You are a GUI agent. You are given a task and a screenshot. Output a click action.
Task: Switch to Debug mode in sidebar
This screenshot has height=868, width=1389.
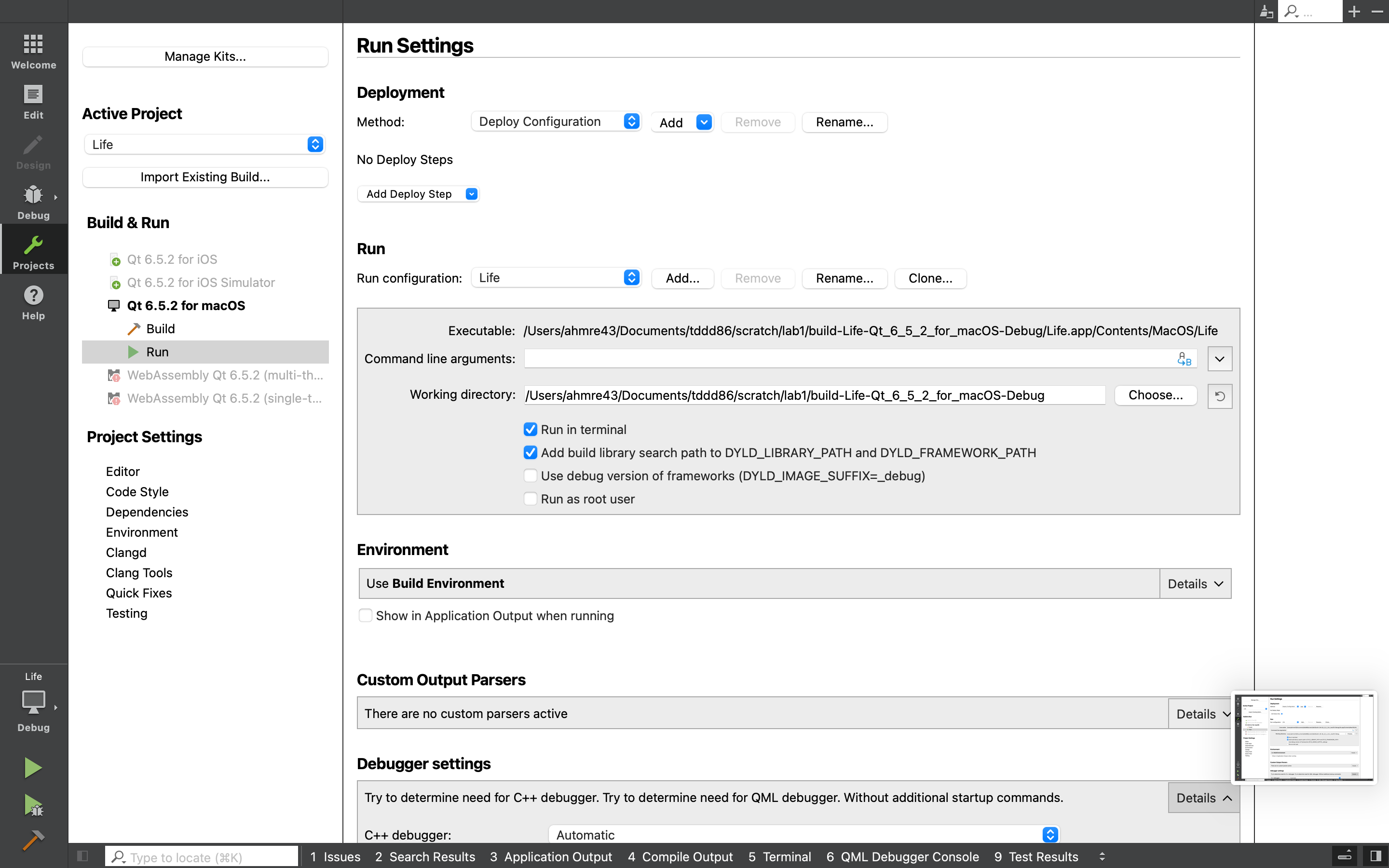pos(33,202)
